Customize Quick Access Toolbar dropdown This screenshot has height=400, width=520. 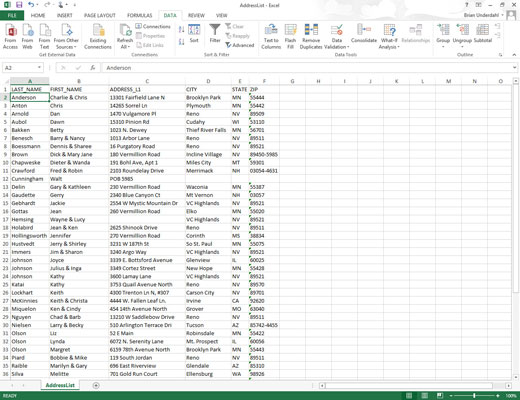click(74, 5)
